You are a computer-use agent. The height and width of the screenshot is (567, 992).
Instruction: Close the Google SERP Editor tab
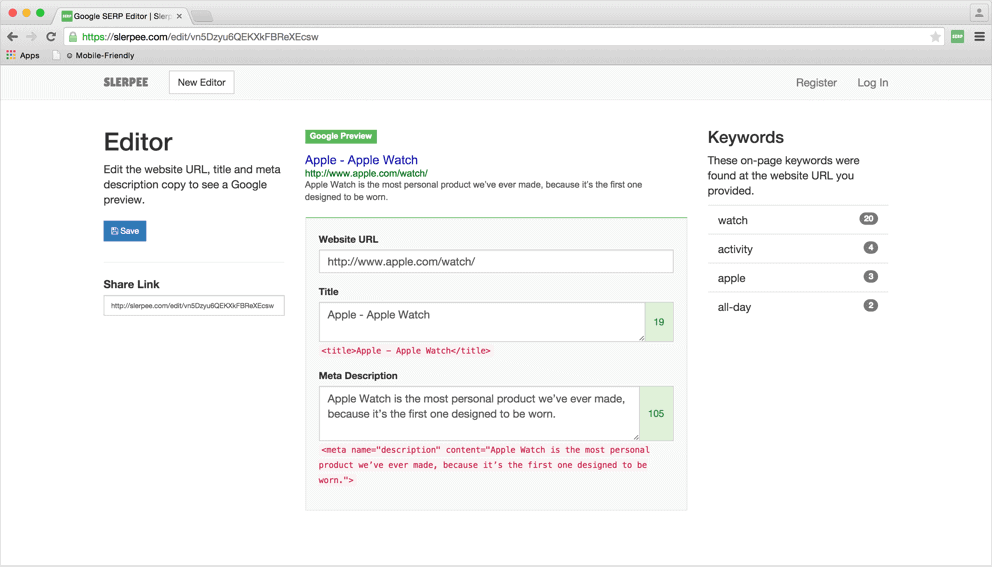coord(180,16)
